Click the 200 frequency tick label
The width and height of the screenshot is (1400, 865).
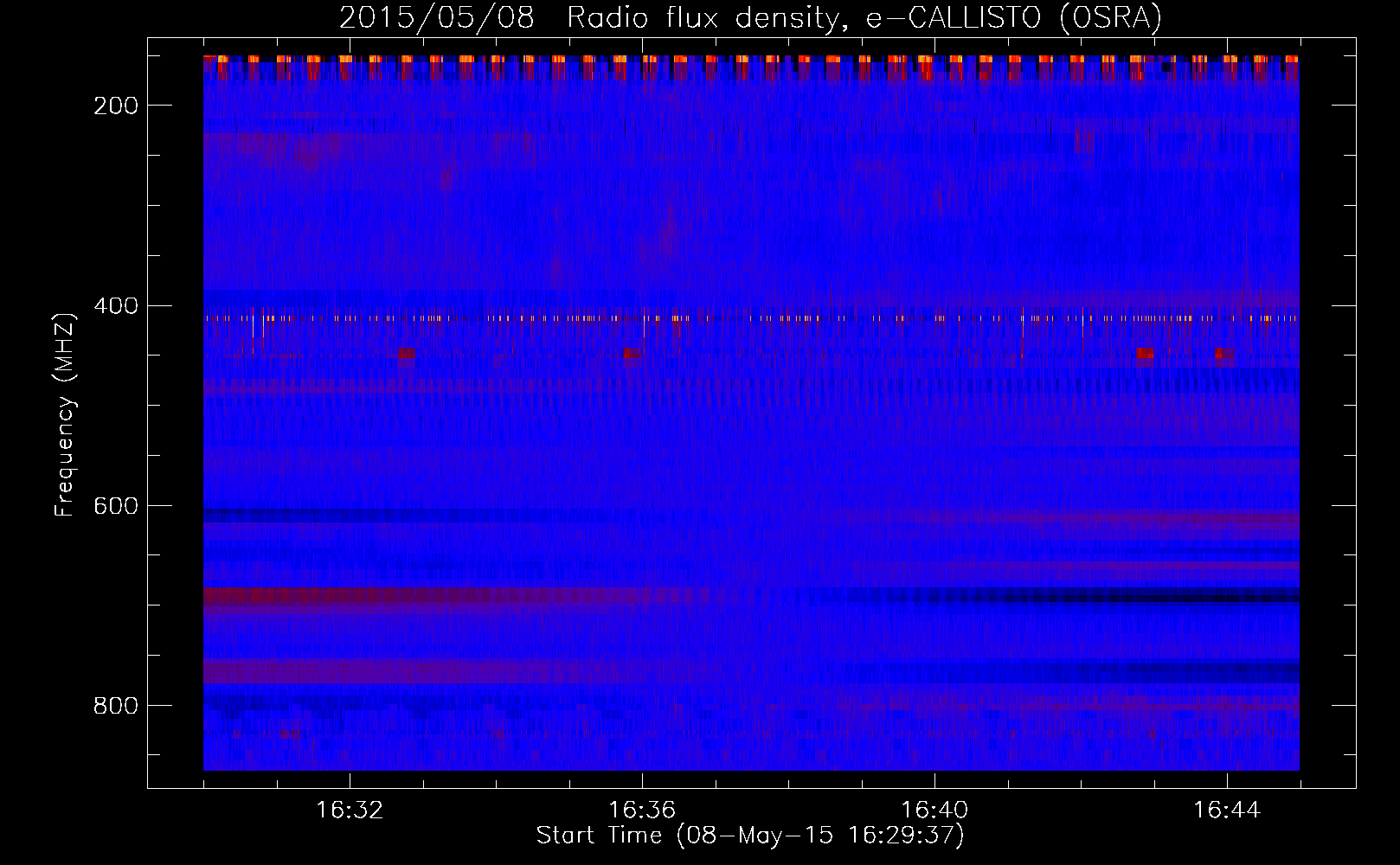(x=116, y=106)
